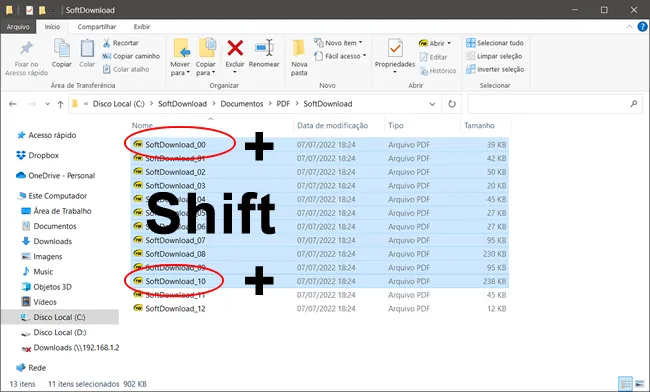
Task: Click Limpar seleção
Action: coord(494,56)
